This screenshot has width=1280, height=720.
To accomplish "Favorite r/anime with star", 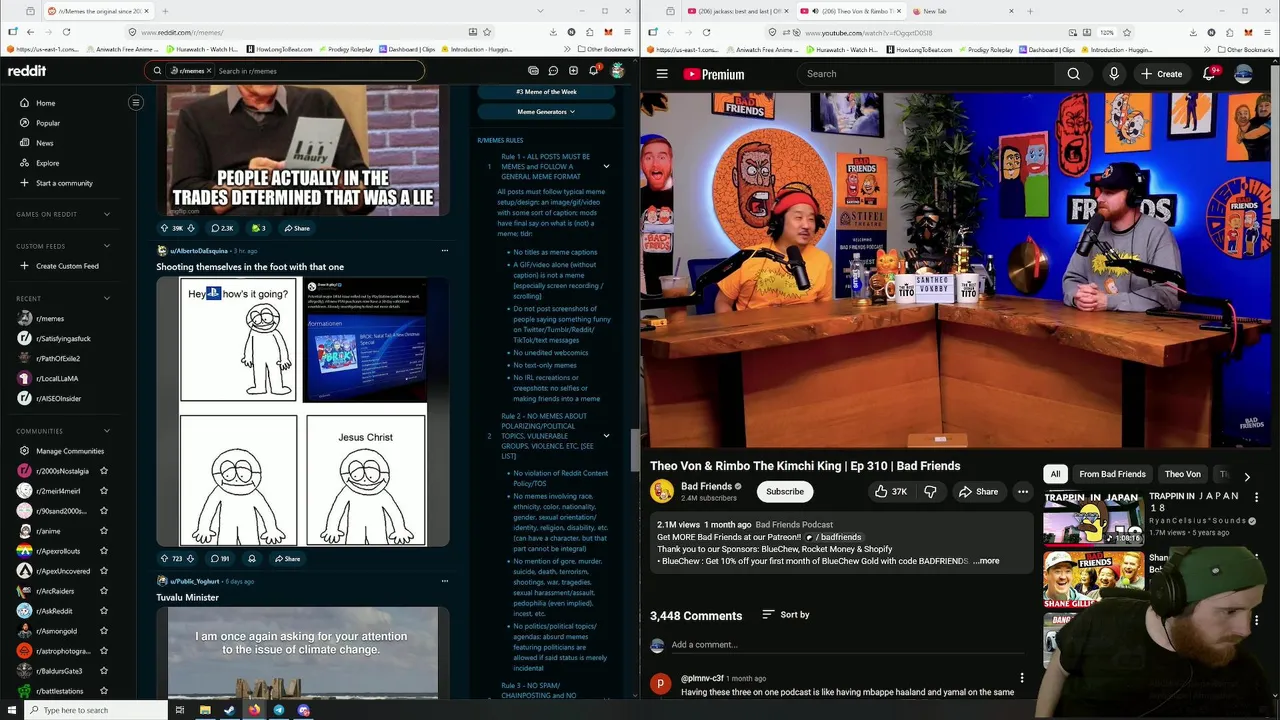I will tap(104, 531).
